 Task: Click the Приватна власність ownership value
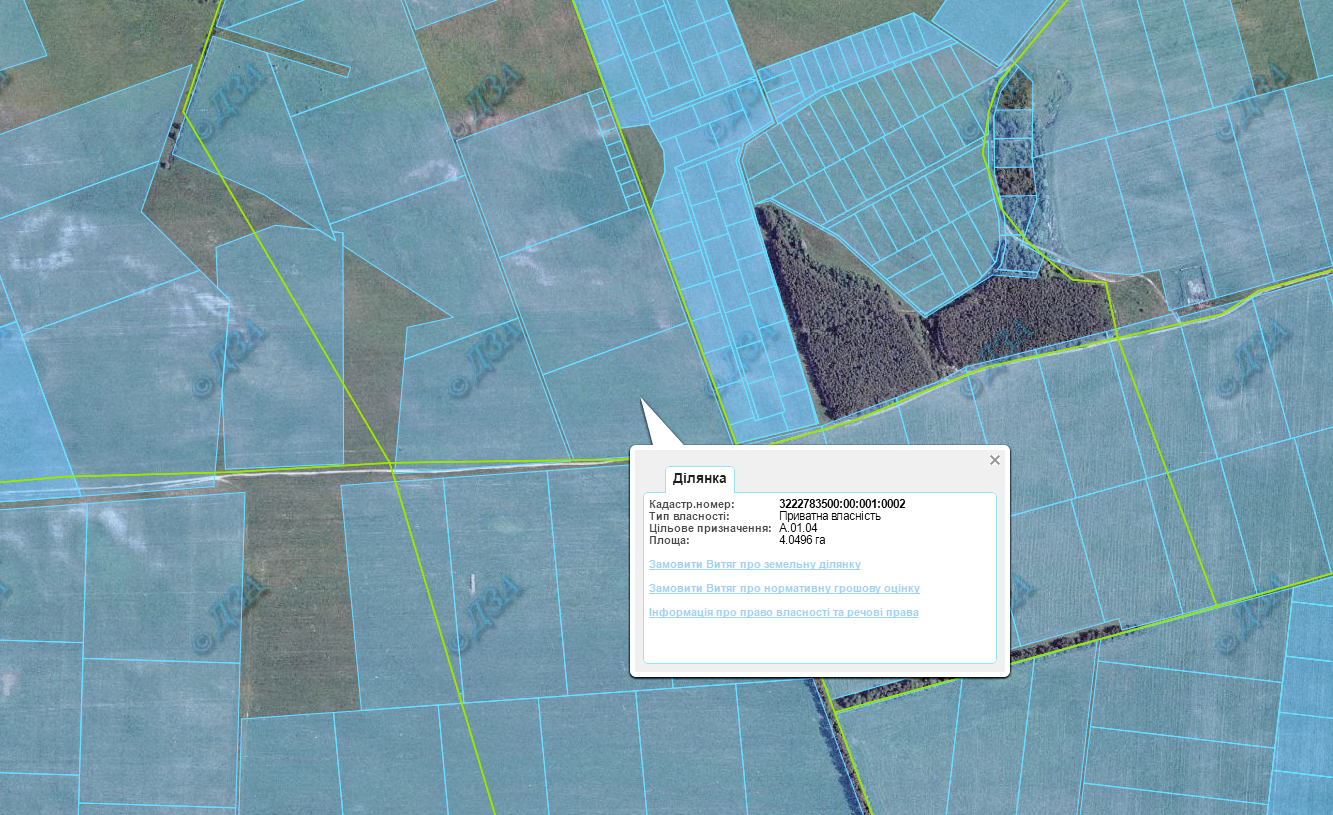click(829, 516)
